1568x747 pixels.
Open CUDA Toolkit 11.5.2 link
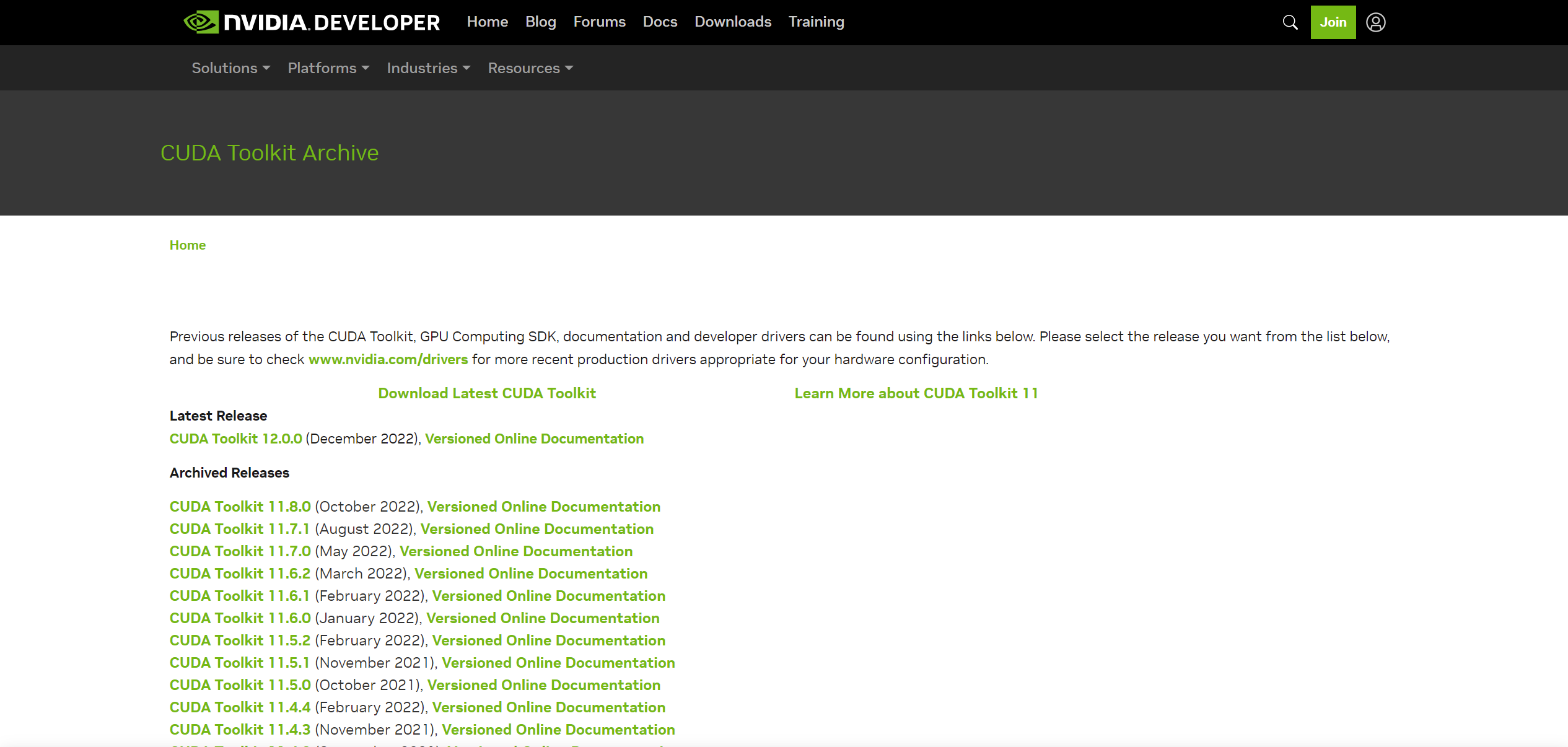[x=240, y=640]
